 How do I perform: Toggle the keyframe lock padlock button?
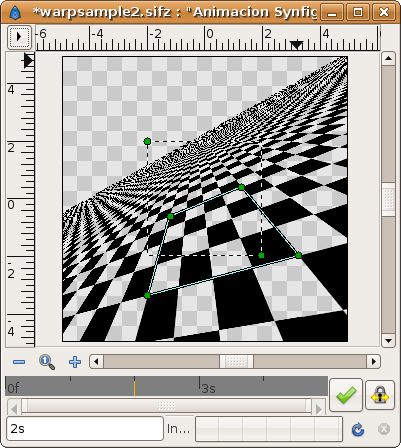pyautogui.click(x=380, y=395)
